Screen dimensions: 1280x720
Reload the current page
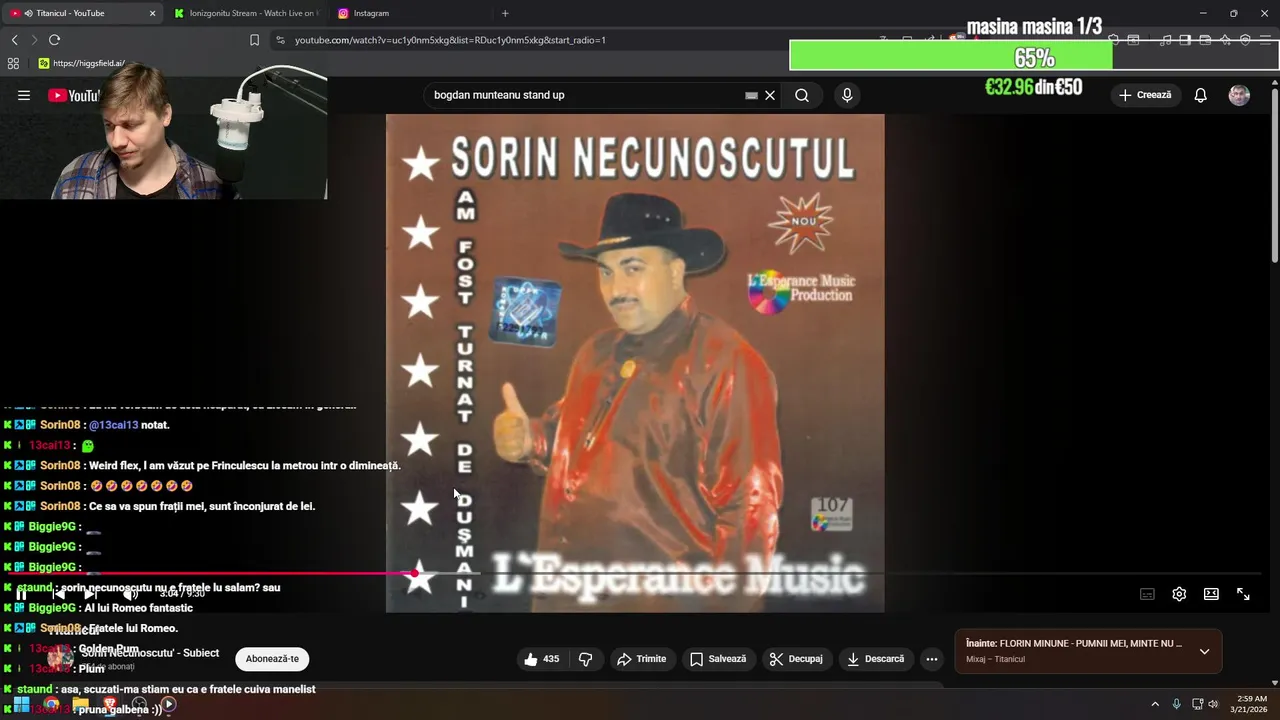[54, 40]
